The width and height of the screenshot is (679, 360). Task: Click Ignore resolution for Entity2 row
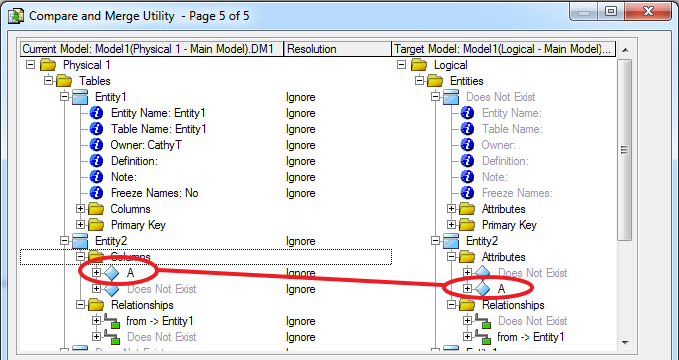301,241
